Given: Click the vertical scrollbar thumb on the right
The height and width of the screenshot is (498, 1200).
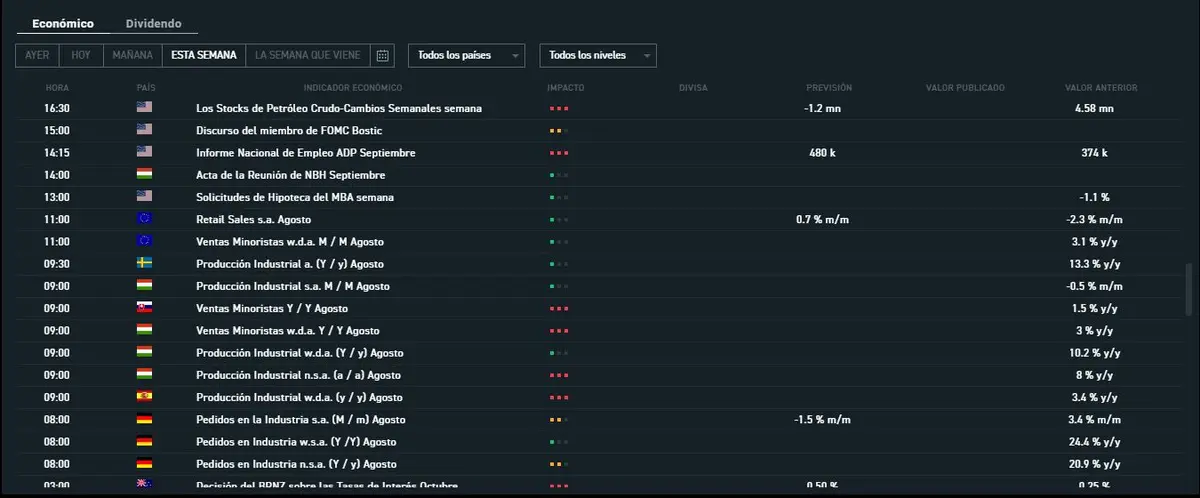Looking at the screenshot, I should click(1189, 287).
